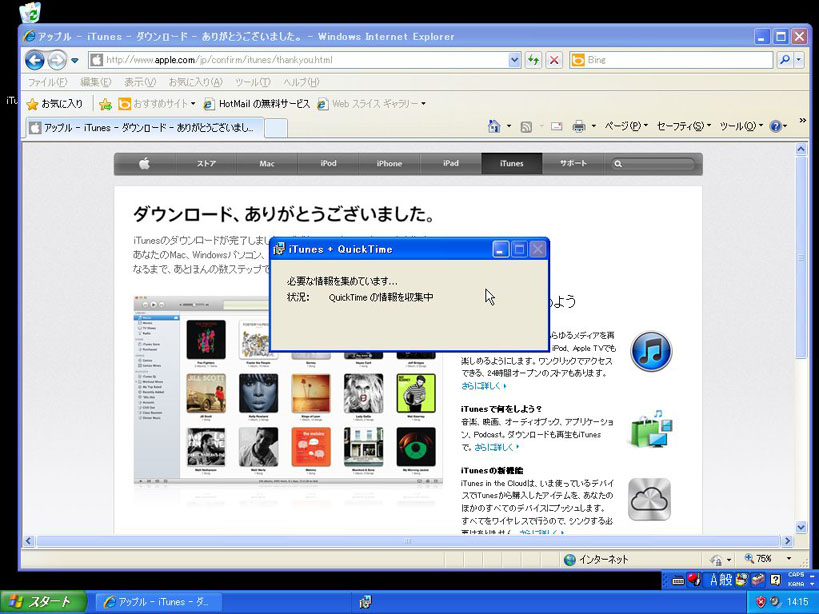
Task: Open recent pages dropdown beside forward arrow
Action: pos(75,61)
